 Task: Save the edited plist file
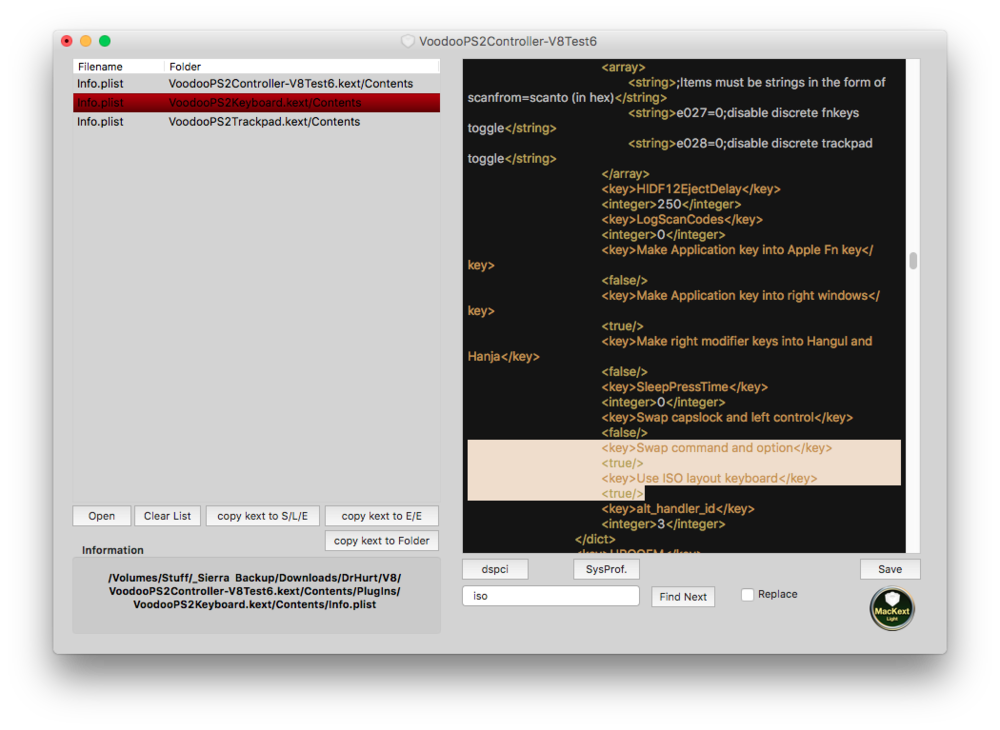pos(889,569)
